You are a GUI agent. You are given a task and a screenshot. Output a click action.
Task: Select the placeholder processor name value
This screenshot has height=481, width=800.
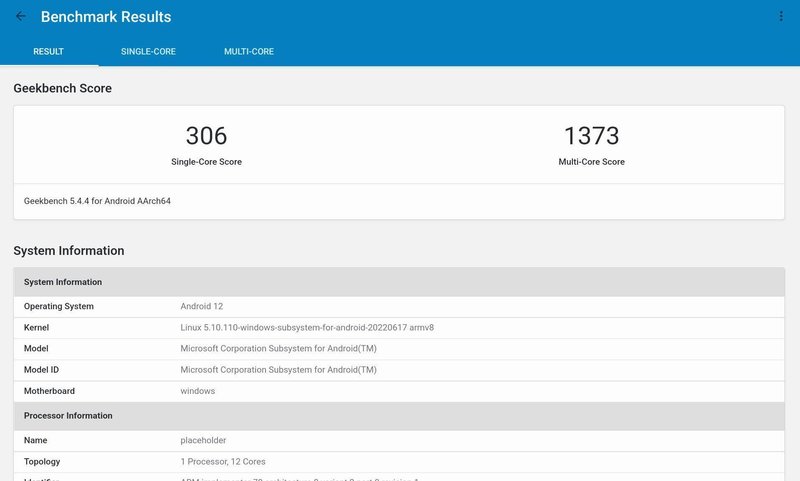click(203, 440)
